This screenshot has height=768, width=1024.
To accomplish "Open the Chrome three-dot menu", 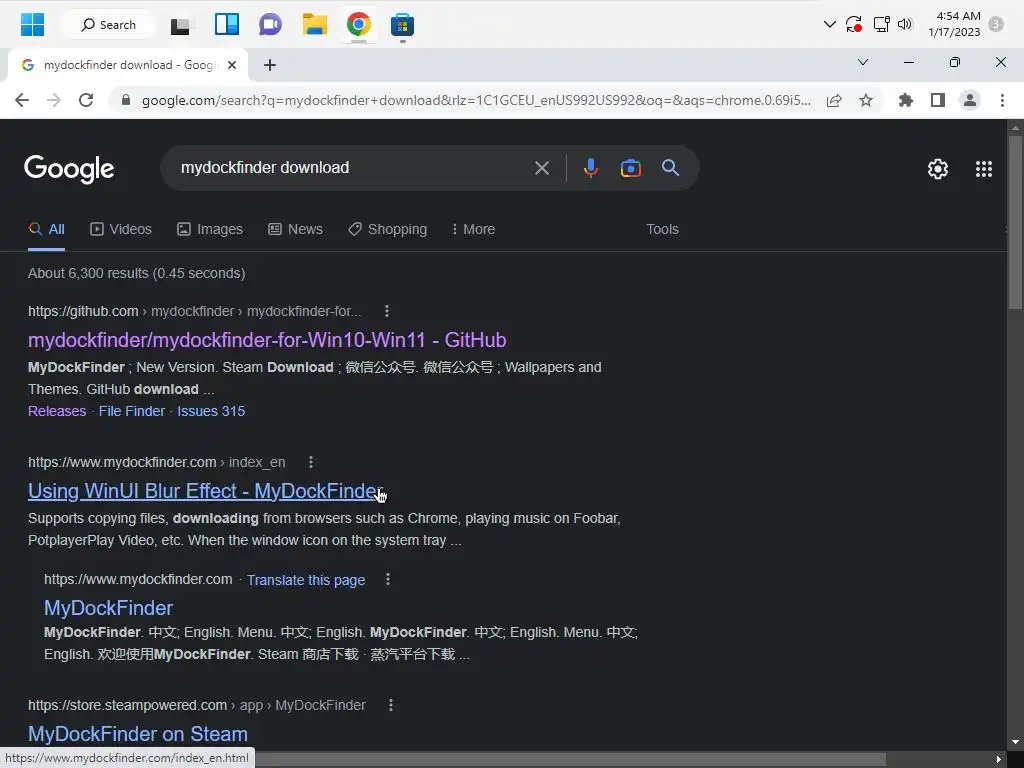I will 1002,101.
